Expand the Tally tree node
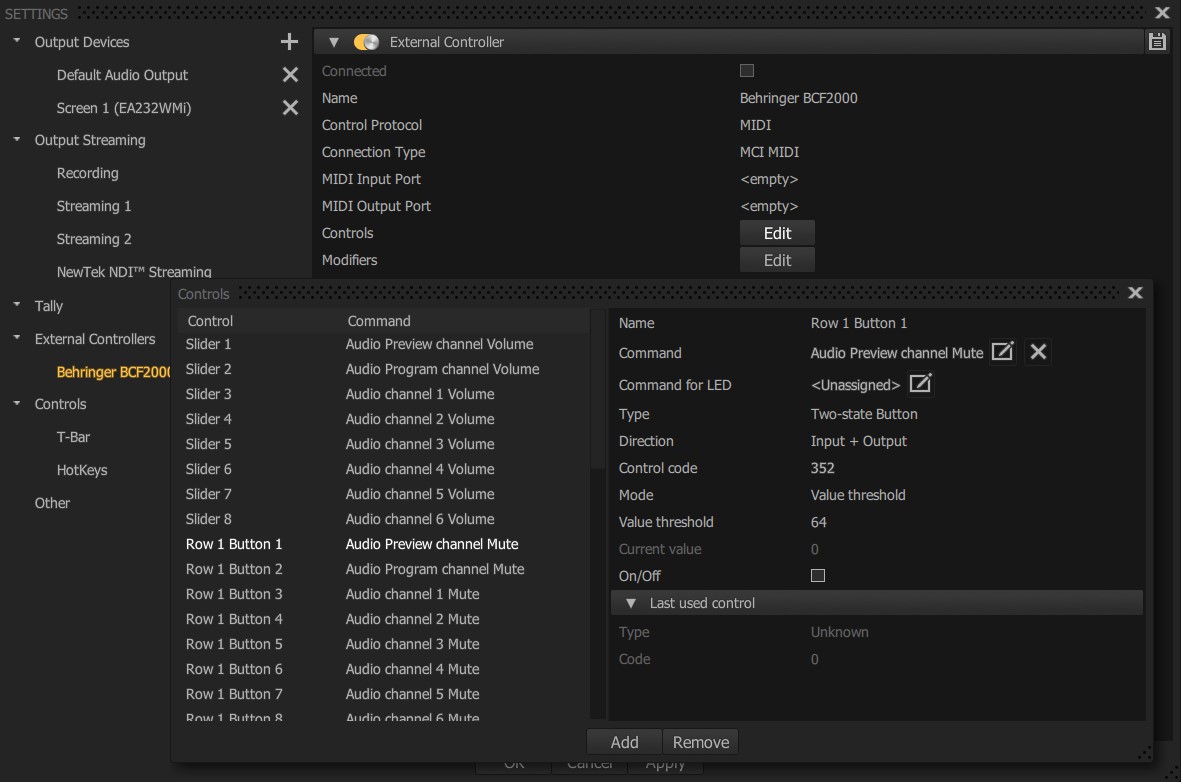Viewport: 1181px width, 782px height. click(x=17, y=304)
